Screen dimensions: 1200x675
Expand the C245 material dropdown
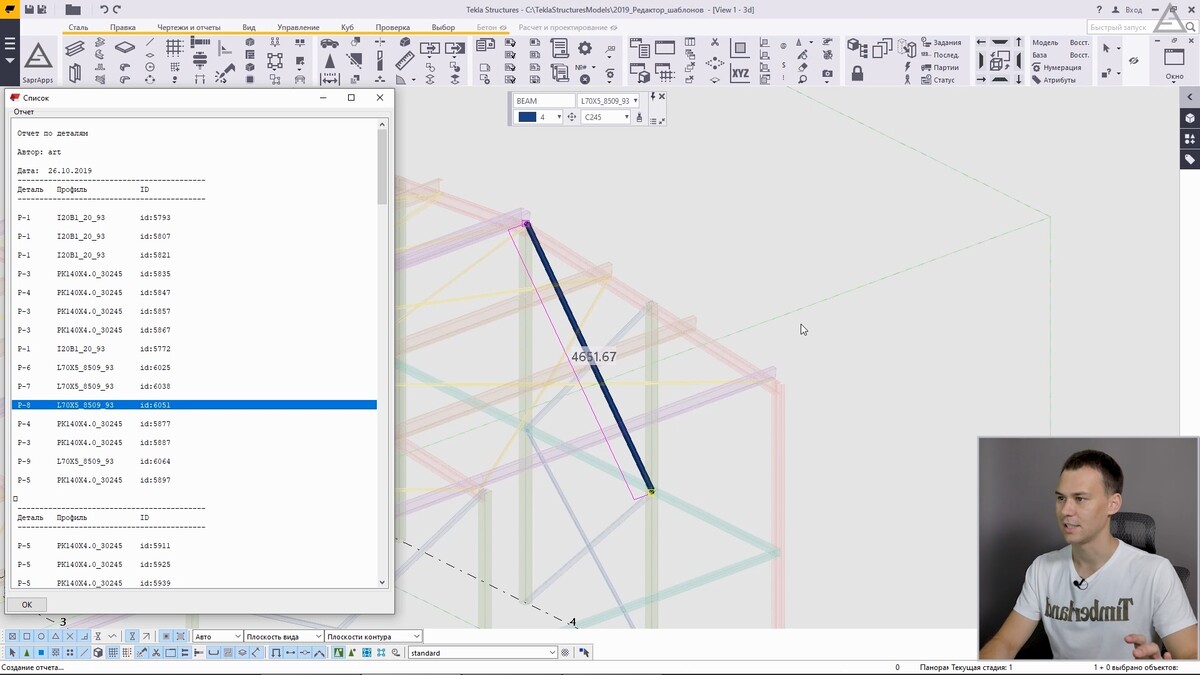[x=626, y=117]
